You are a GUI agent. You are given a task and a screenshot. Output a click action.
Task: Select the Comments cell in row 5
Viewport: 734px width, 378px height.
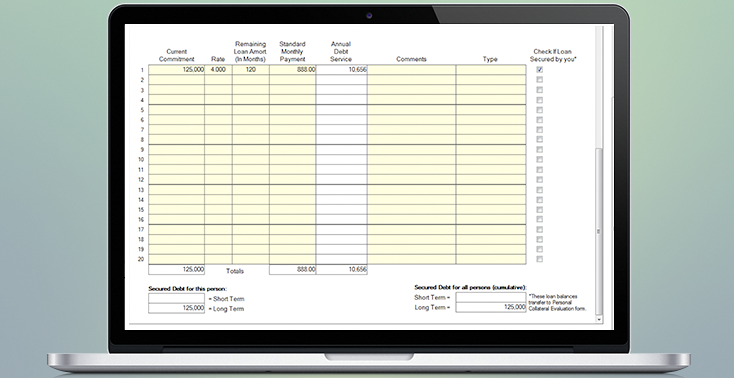click(411, 110)
